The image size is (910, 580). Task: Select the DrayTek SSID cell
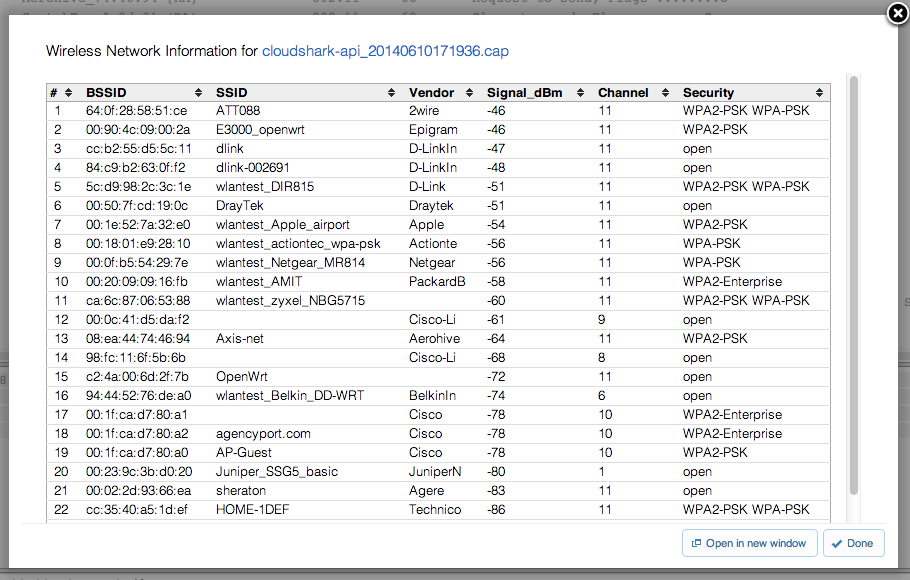pyautogui.click(x=240, y=206)
